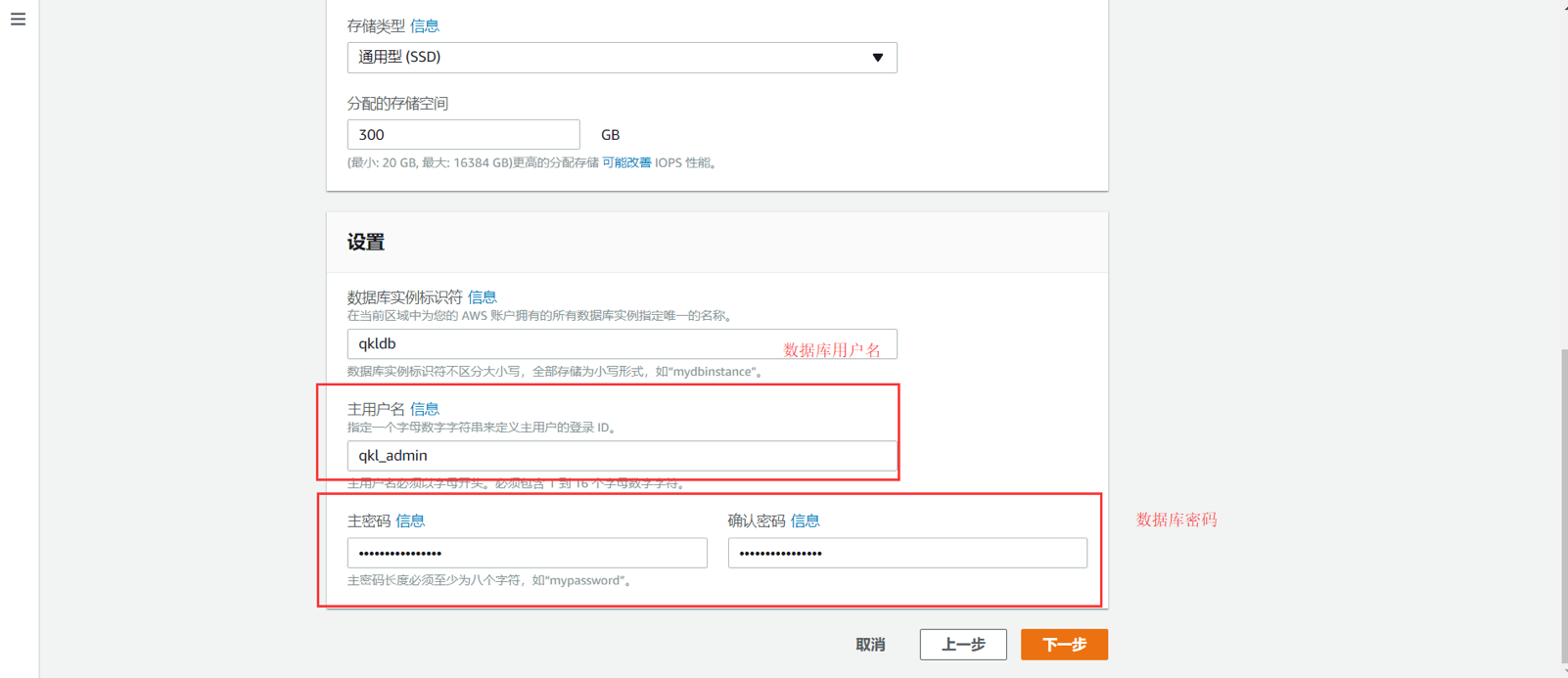
Task: Open the 信息 link next to 主用户名
Action: (424, 409)
